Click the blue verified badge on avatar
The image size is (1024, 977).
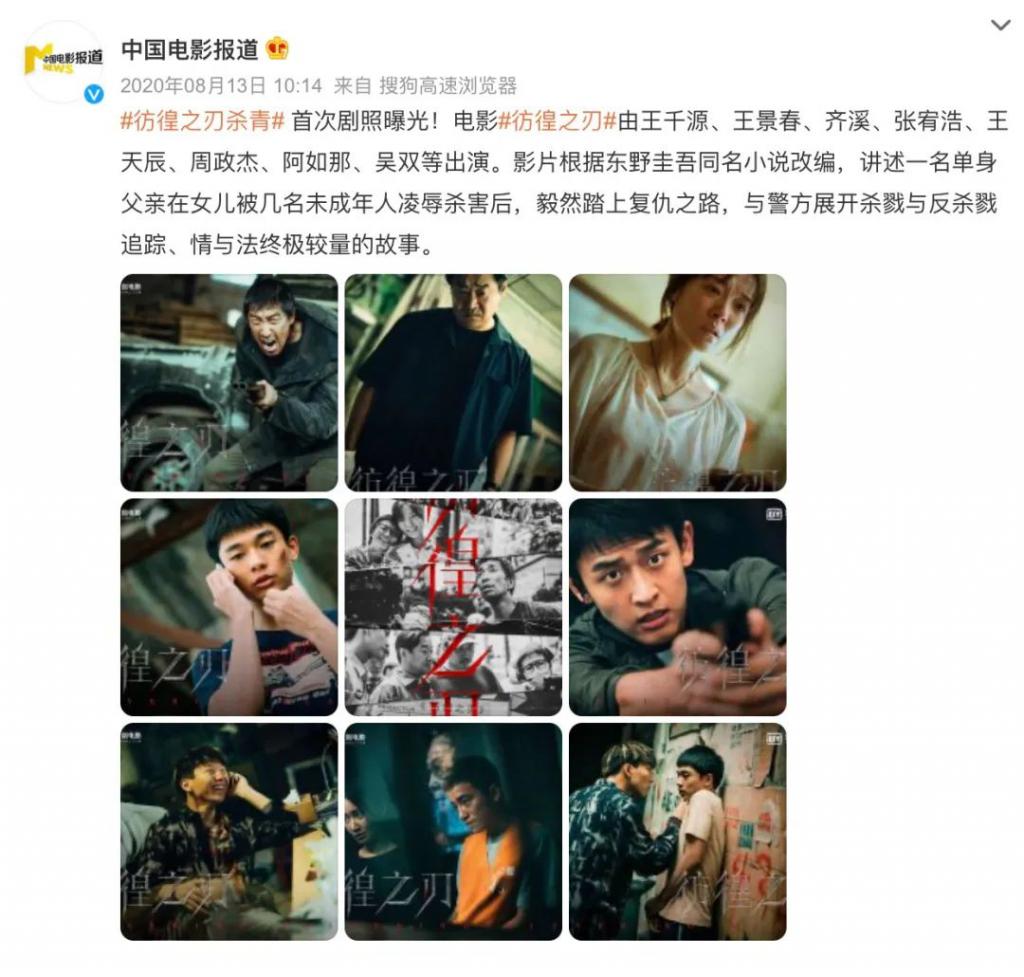tap(94, 95)
